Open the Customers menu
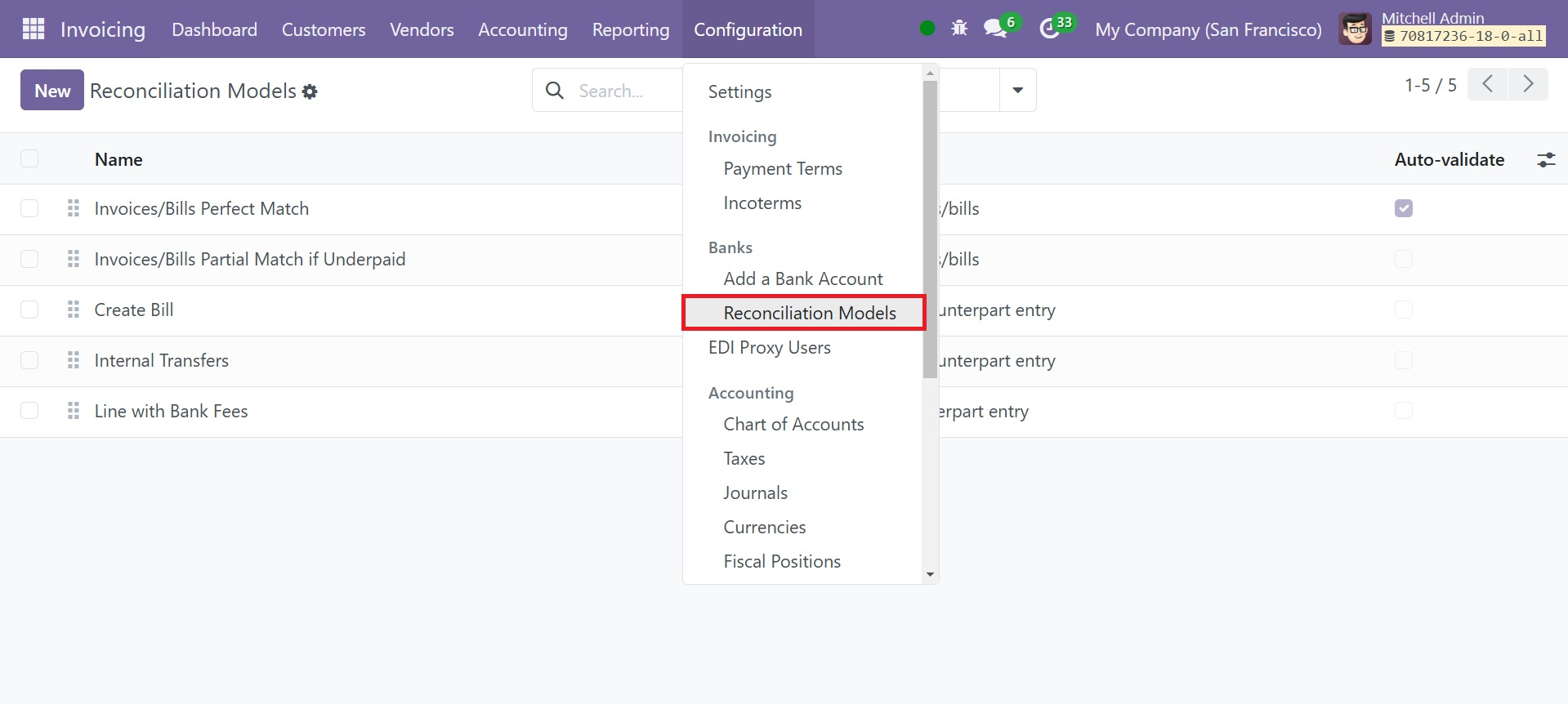1568x704 pixels. 324,29
